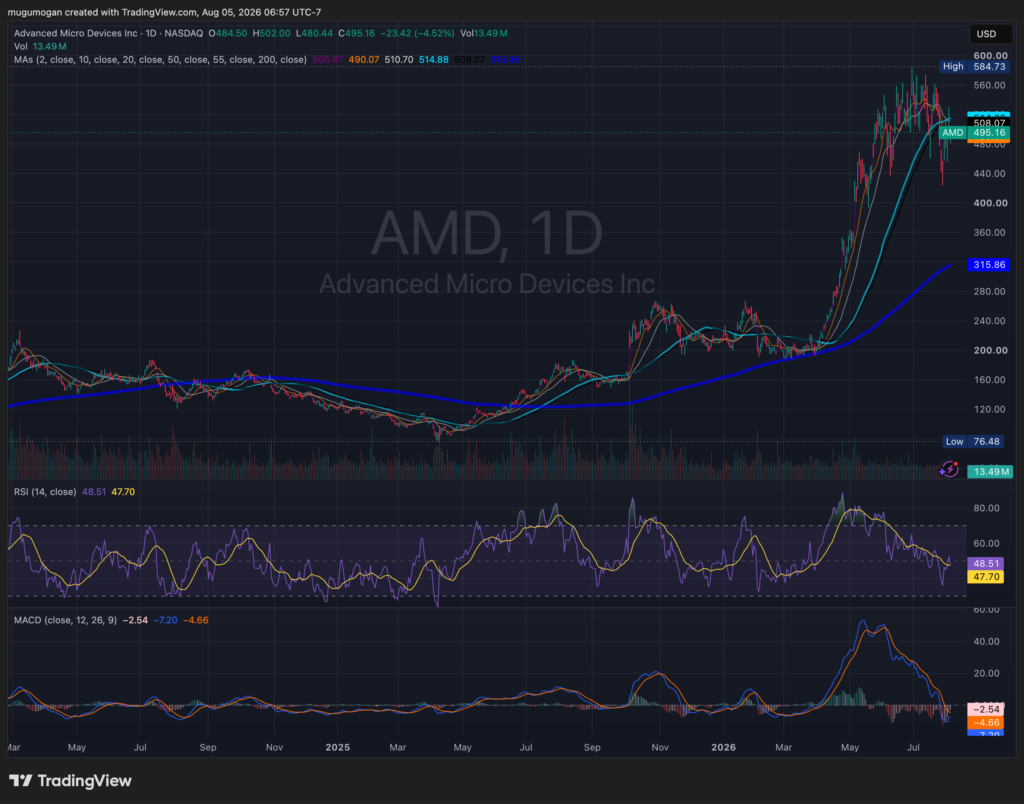Select the 'Advanced Micro Devices Inc · 1D · NASDAQ' legend title
The image size is (1024, 804).
pyautogui.click(x=108, y=33)
